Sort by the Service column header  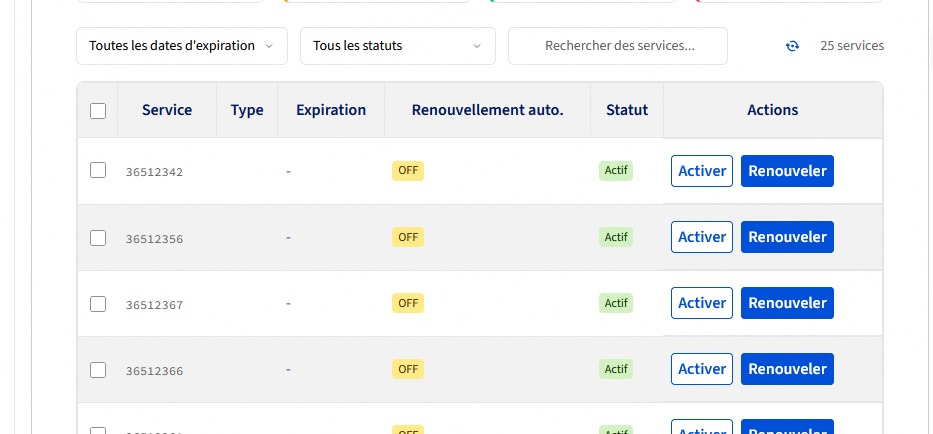click(167, 110)
